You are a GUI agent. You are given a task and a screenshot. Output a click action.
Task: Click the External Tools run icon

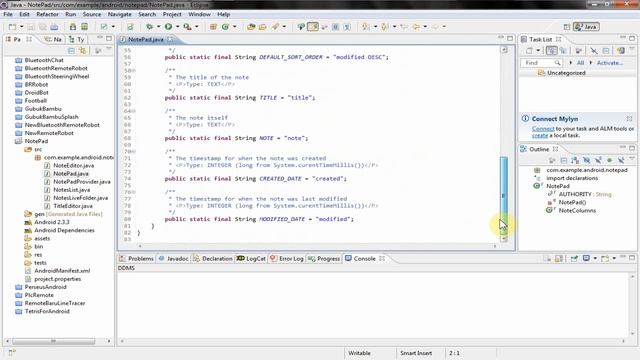click(x=187, y=27)
